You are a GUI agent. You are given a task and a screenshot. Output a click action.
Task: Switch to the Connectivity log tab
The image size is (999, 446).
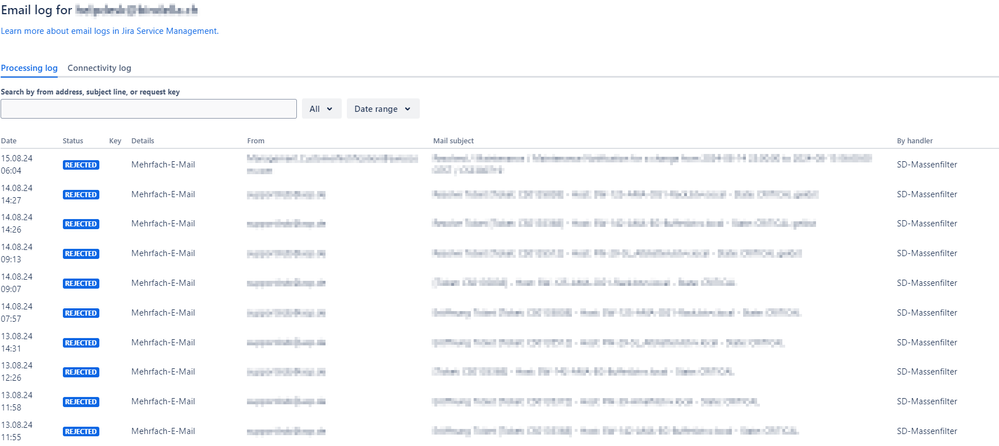pyautogui.click(x=99, y=68)
